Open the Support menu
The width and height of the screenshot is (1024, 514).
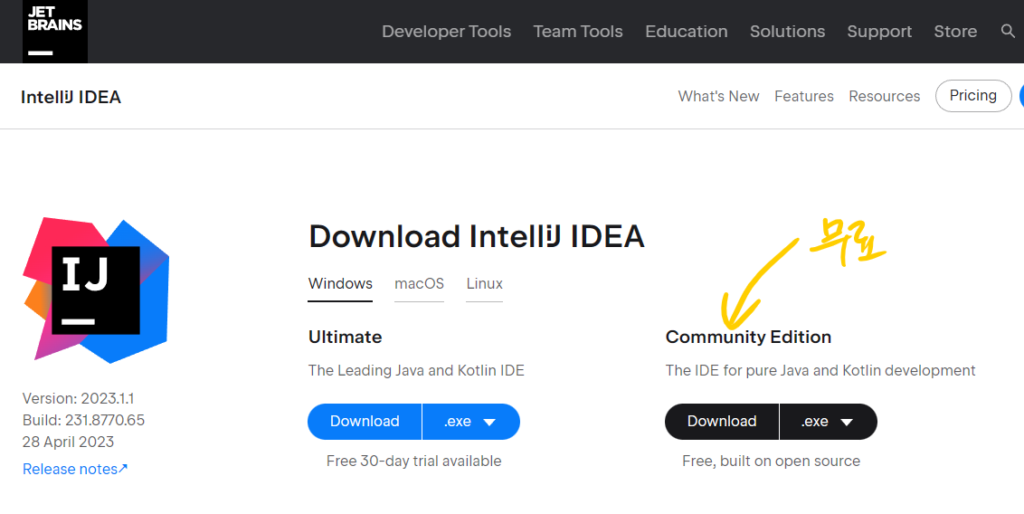click(879, 31)
